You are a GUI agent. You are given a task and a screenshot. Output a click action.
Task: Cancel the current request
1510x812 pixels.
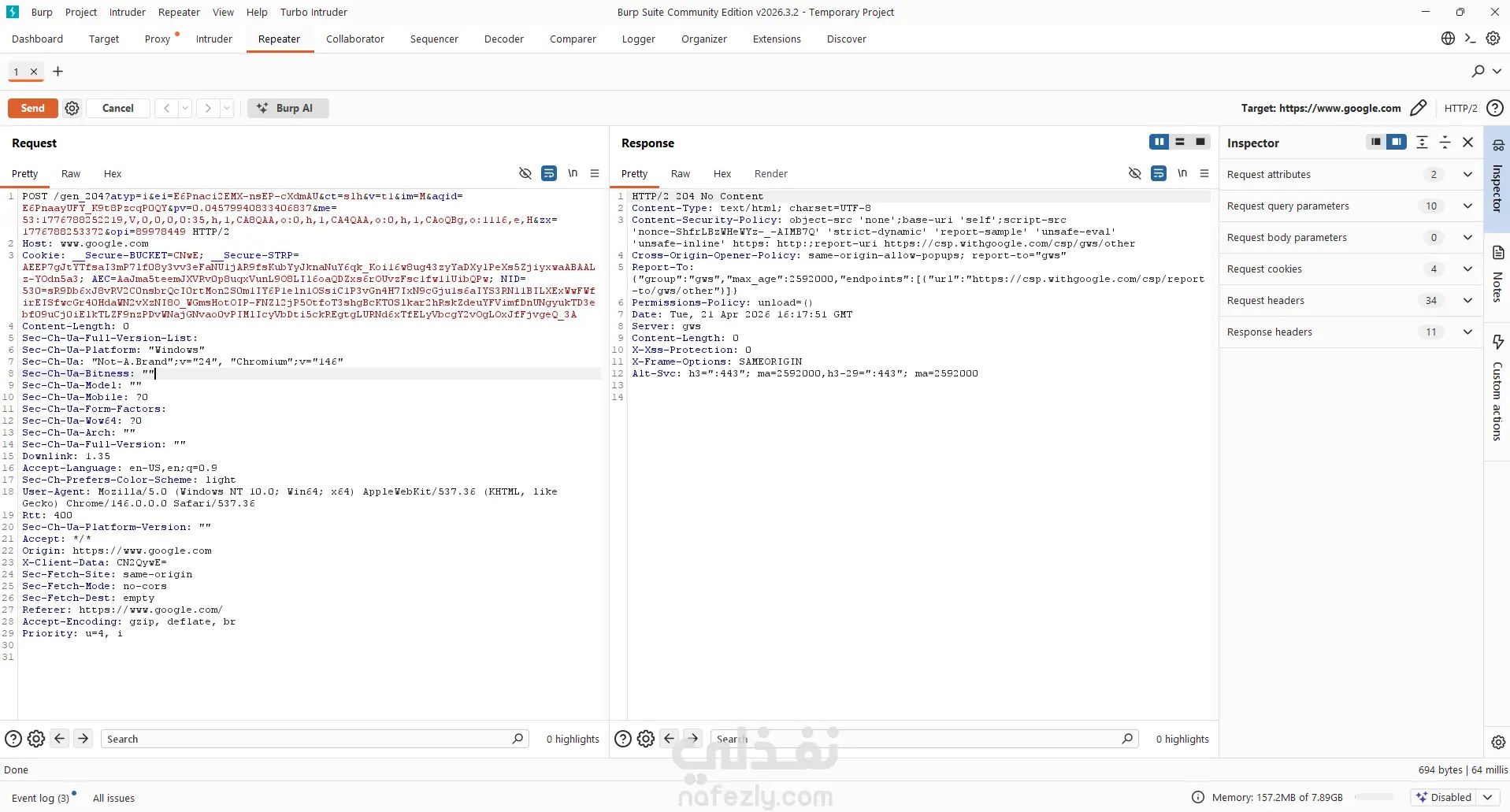click(117, 108)
